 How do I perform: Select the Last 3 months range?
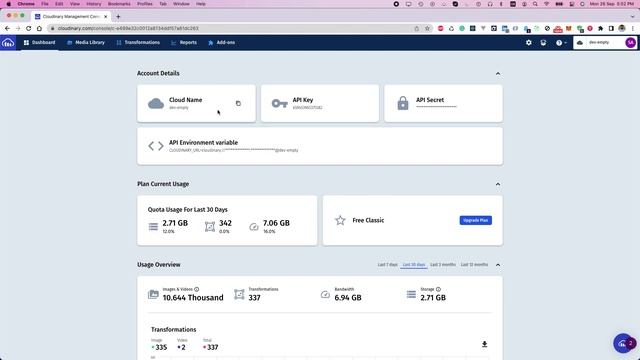(443, 264)
